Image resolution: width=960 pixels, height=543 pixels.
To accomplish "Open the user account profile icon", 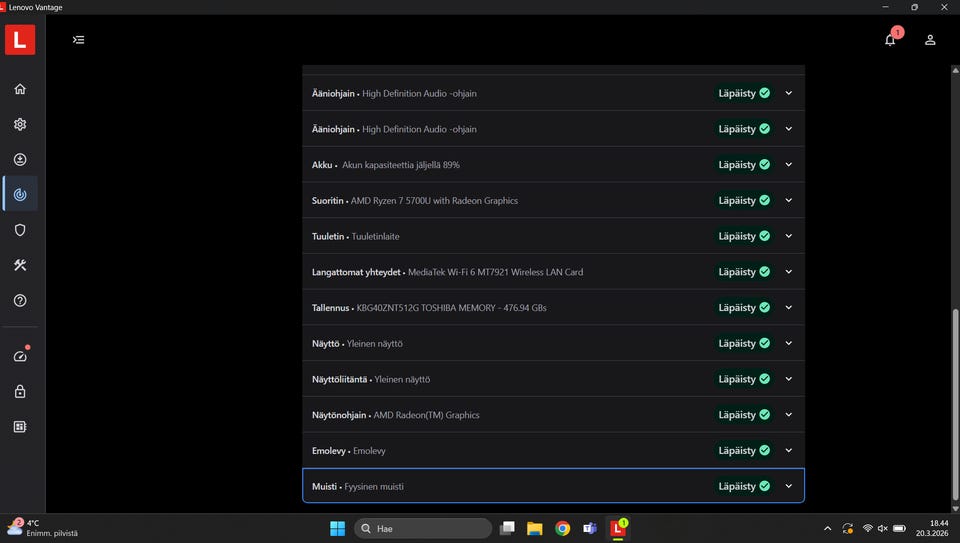I will click(x=930, y=40).
